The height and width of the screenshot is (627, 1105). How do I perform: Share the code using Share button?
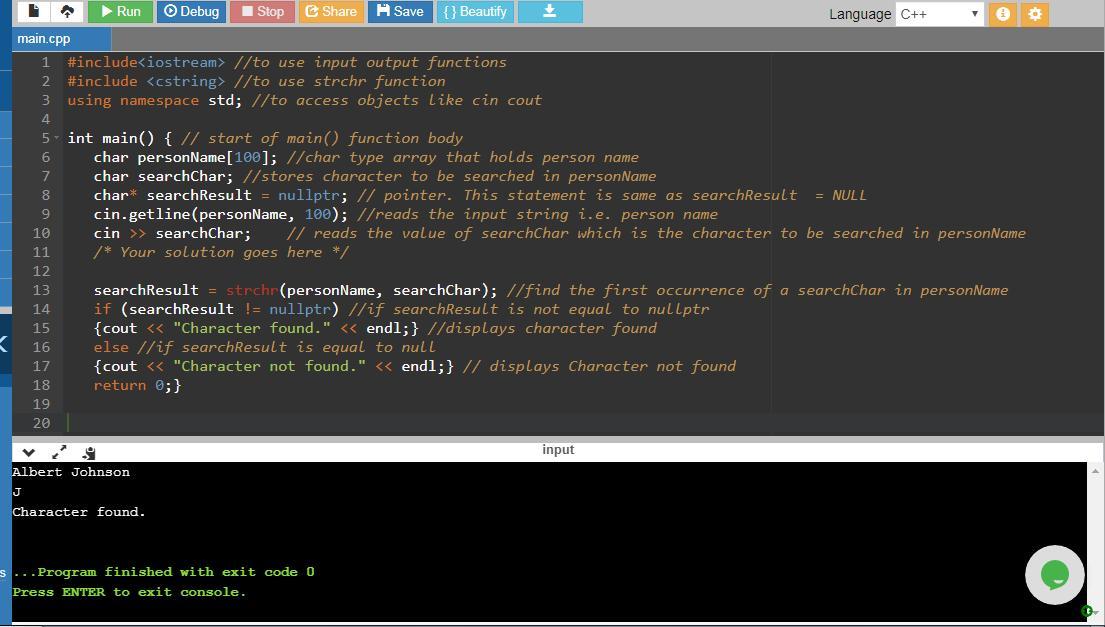tap(330, 12)
